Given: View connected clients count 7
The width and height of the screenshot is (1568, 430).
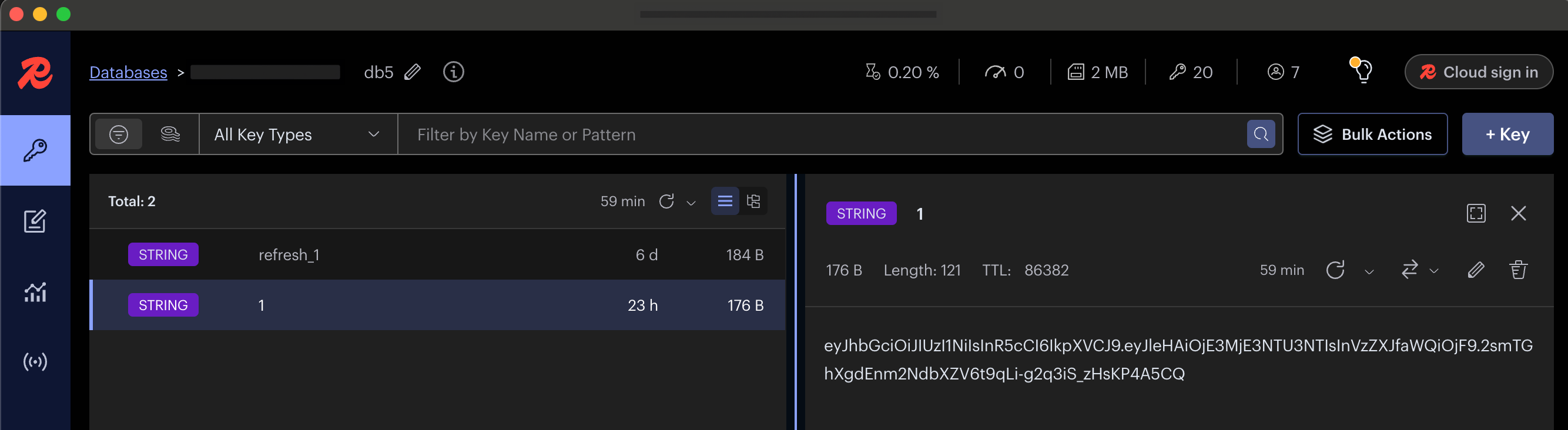Looking at the screenshot, I should tap(1283, 72).
